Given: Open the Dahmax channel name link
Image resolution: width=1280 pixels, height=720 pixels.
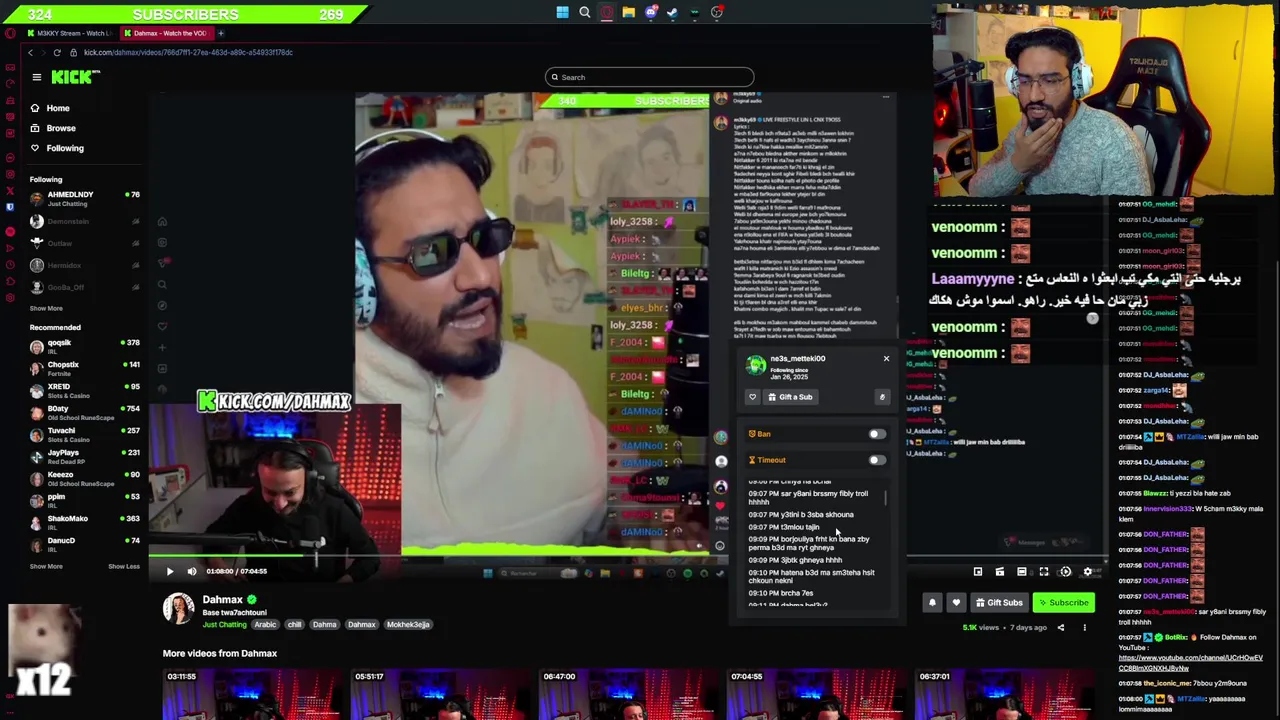Looking at the screenshot, I should (x=222, y=599).
